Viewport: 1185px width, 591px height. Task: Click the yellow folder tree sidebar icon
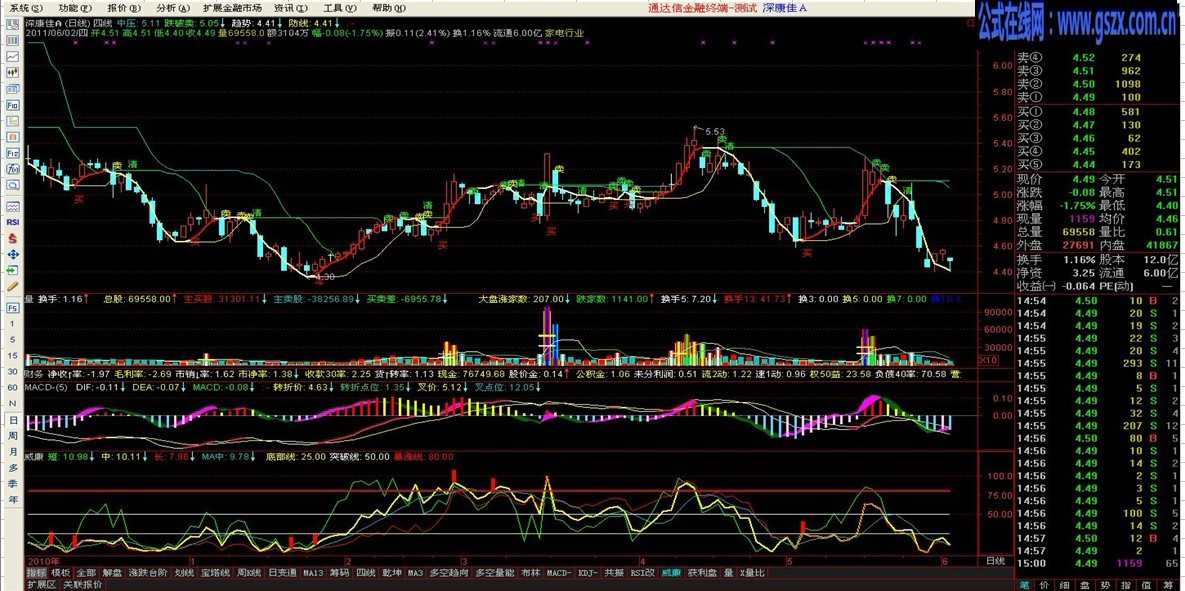click(13, 121)
